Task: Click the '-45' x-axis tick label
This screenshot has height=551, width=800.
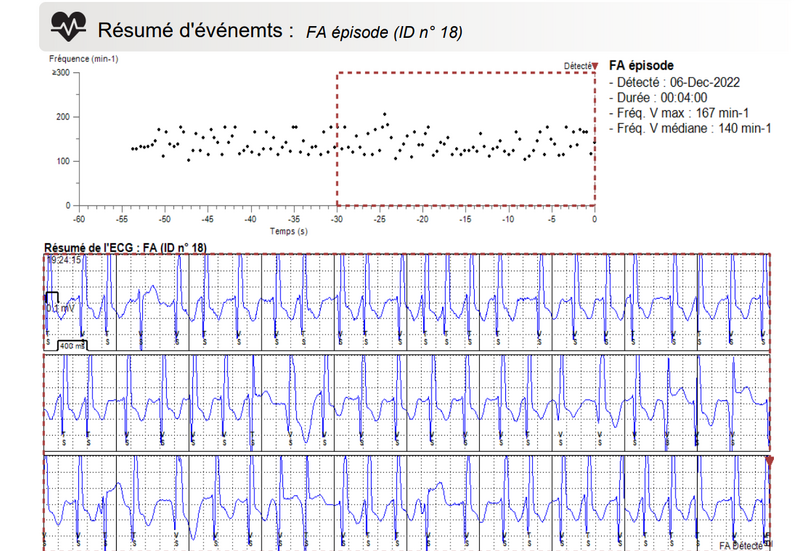Action: [208, 219]
